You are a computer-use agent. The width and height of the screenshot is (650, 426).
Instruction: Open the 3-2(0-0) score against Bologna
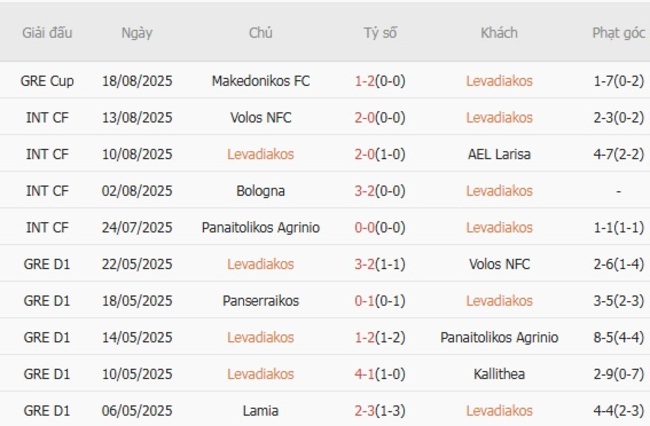coord(380,191)
